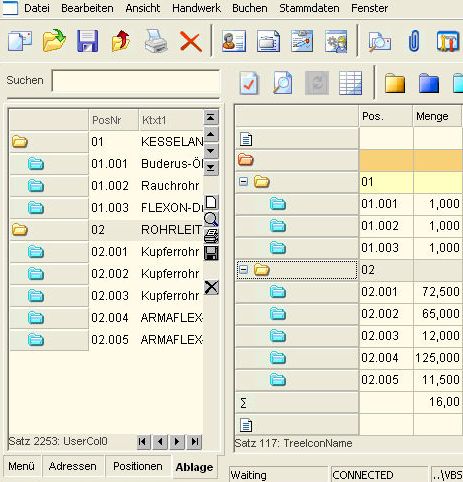Viewport: 463px width, 482px height.
Task: Collapse the 01 folder in right tree
Action: pos(244,182)
